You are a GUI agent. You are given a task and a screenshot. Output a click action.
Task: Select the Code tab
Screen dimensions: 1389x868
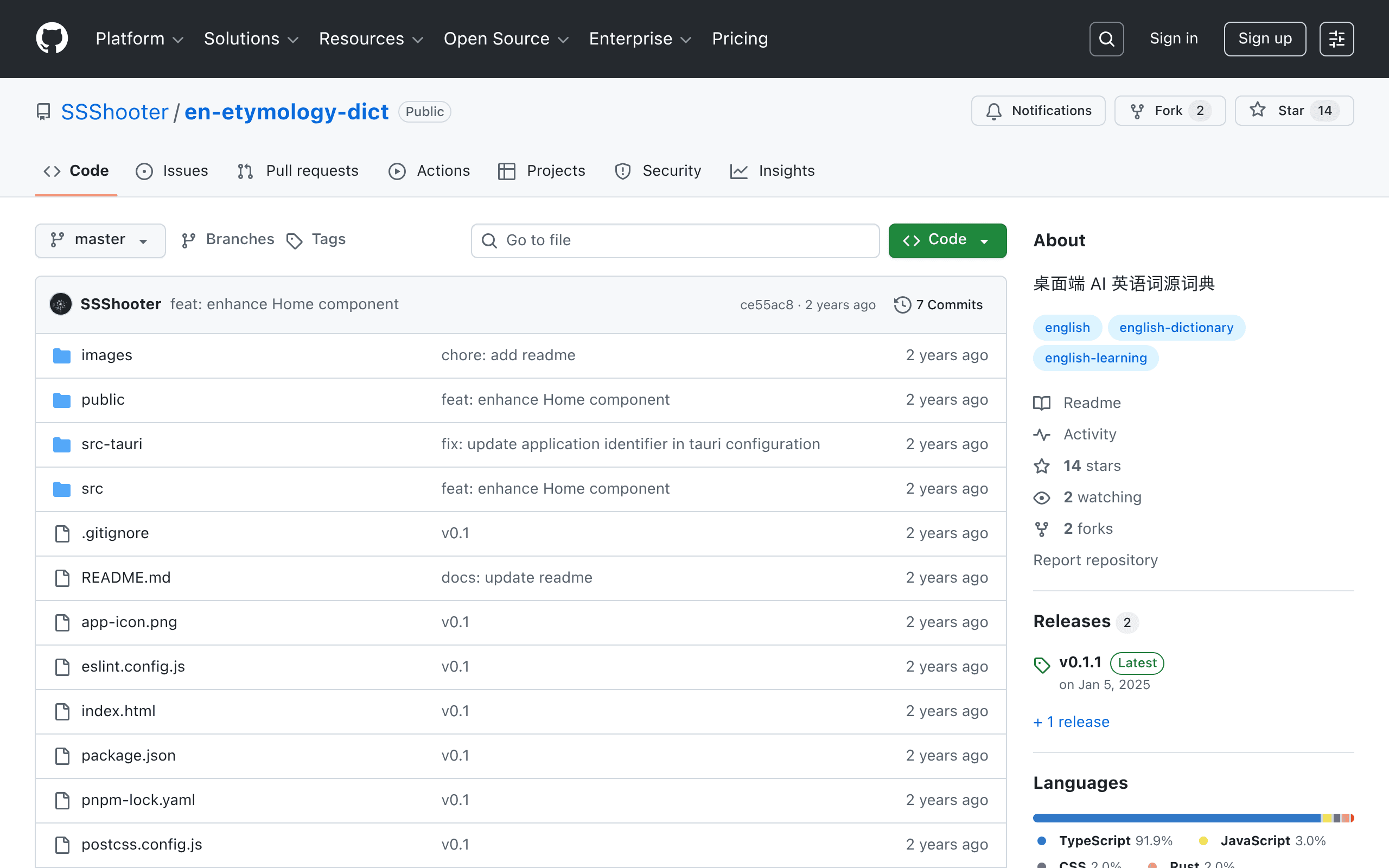pos(77,171)
